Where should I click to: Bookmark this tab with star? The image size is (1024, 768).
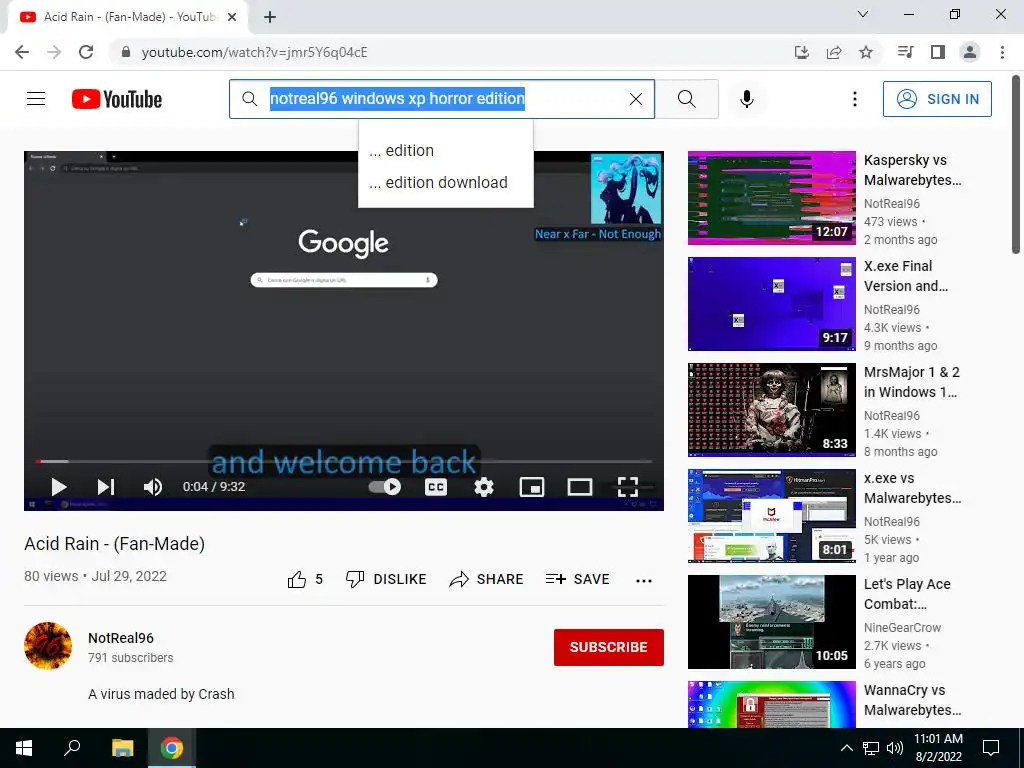click(x=865, y=52)
